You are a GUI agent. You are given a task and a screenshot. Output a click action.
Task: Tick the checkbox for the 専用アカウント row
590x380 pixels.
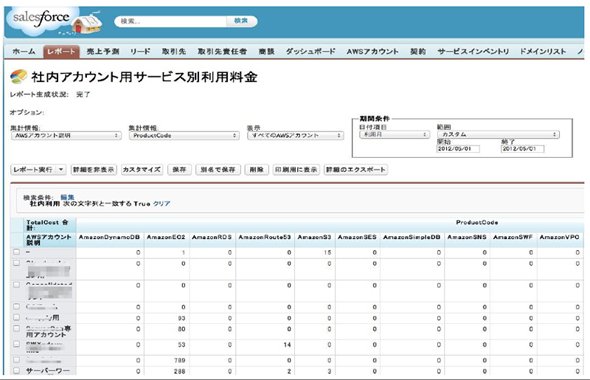point(16,328)
